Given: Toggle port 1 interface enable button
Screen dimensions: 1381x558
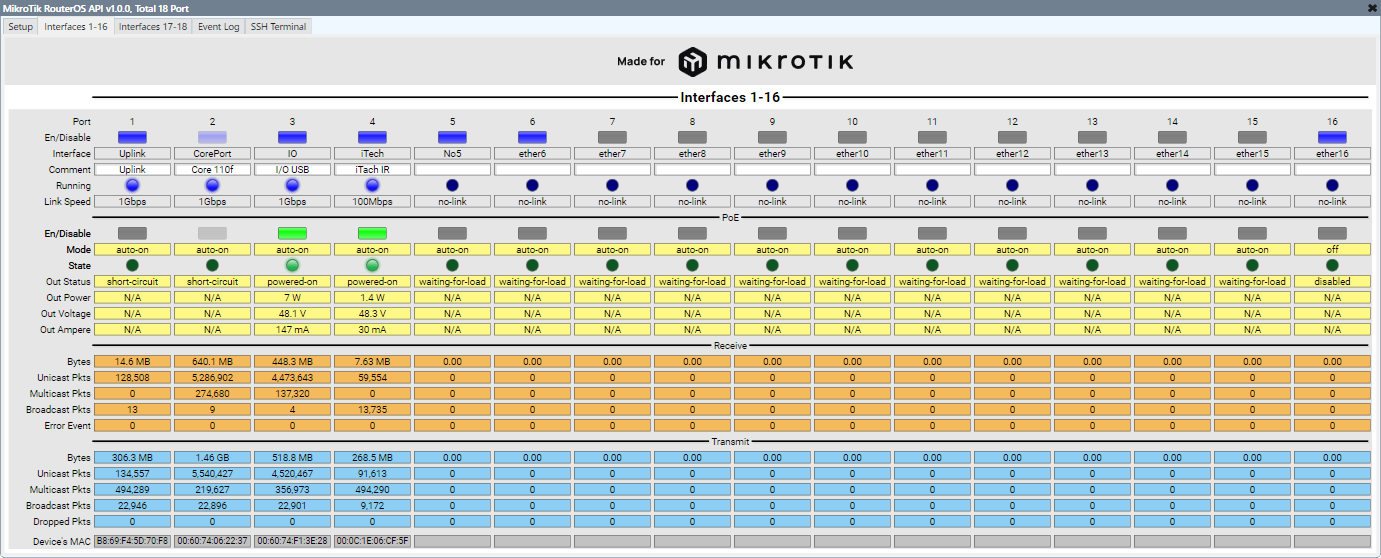Looking at the screenshot, I should point(132,137).
